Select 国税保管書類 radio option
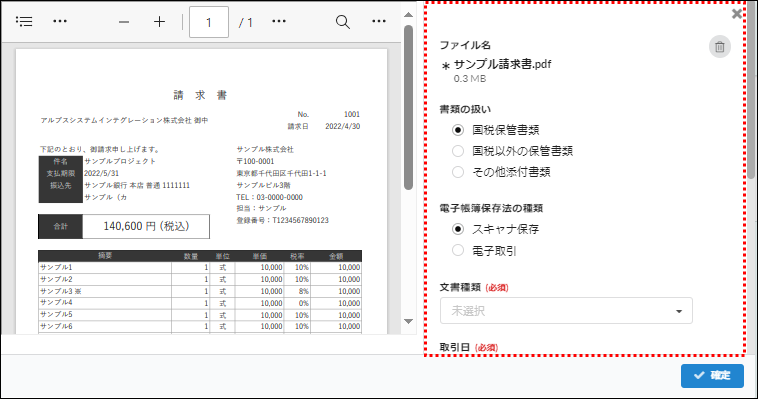 pyautogui.click(x=457, y=130)
